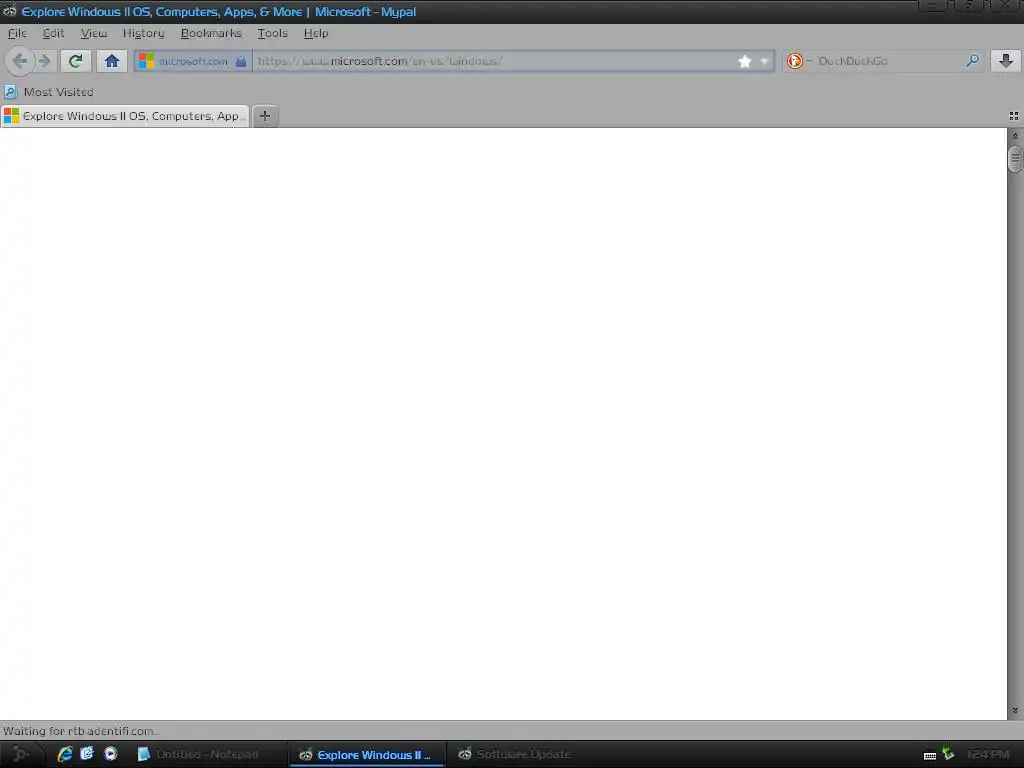Viewport: 1024px width, 768px height.
Task: Click the taskbar clock
Action: 987,754
